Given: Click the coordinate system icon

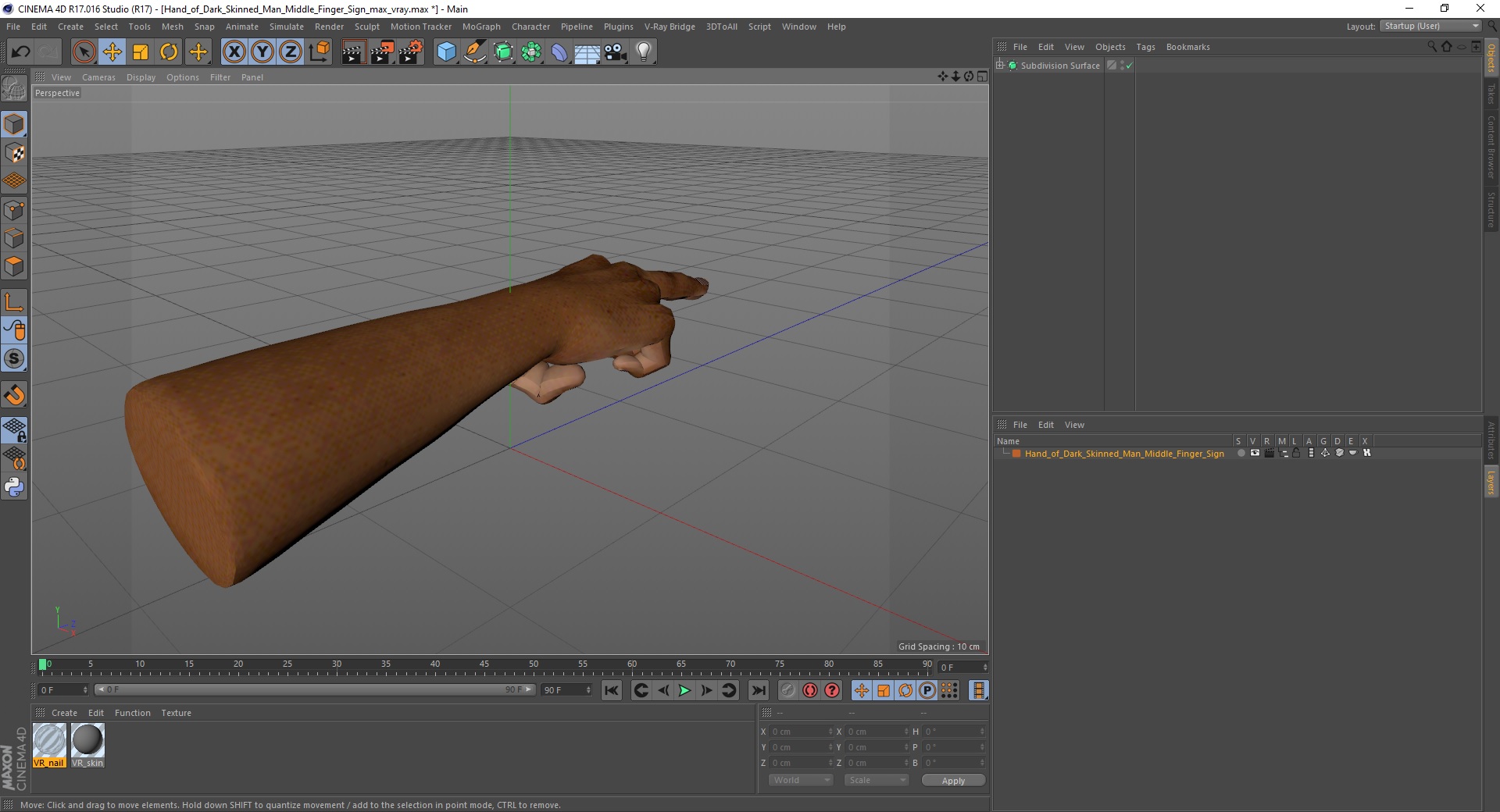Looking at the screenshot, I should pos(320,52).
